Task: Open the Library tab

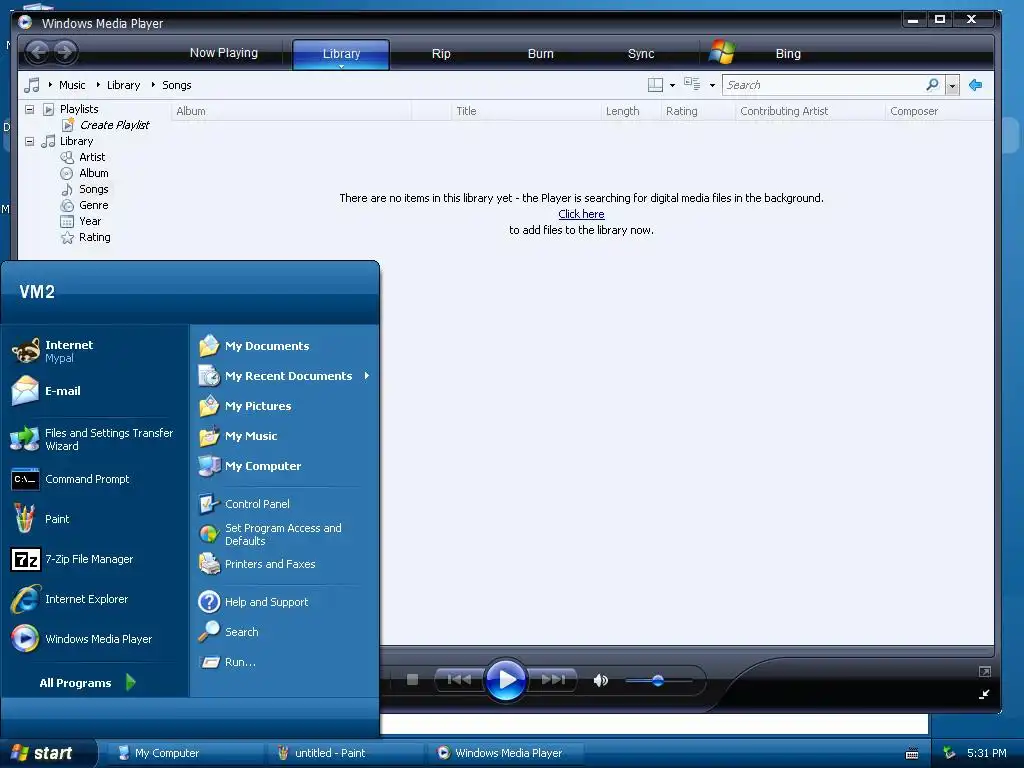Action: pos(341,54)
